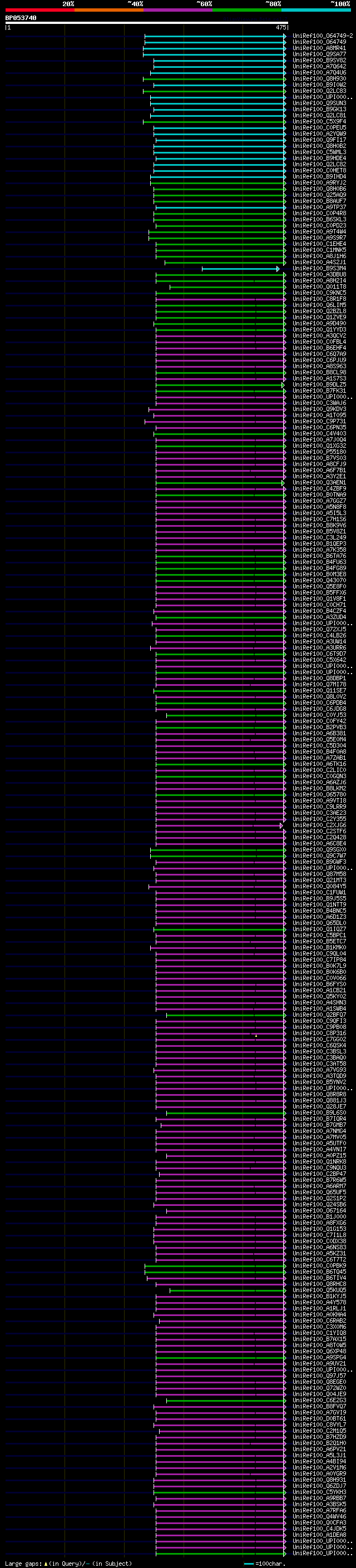Select the UniRef100_Q2BFQ7 label
Viewport: 356px width, 1568px height.
[319, 1015]
